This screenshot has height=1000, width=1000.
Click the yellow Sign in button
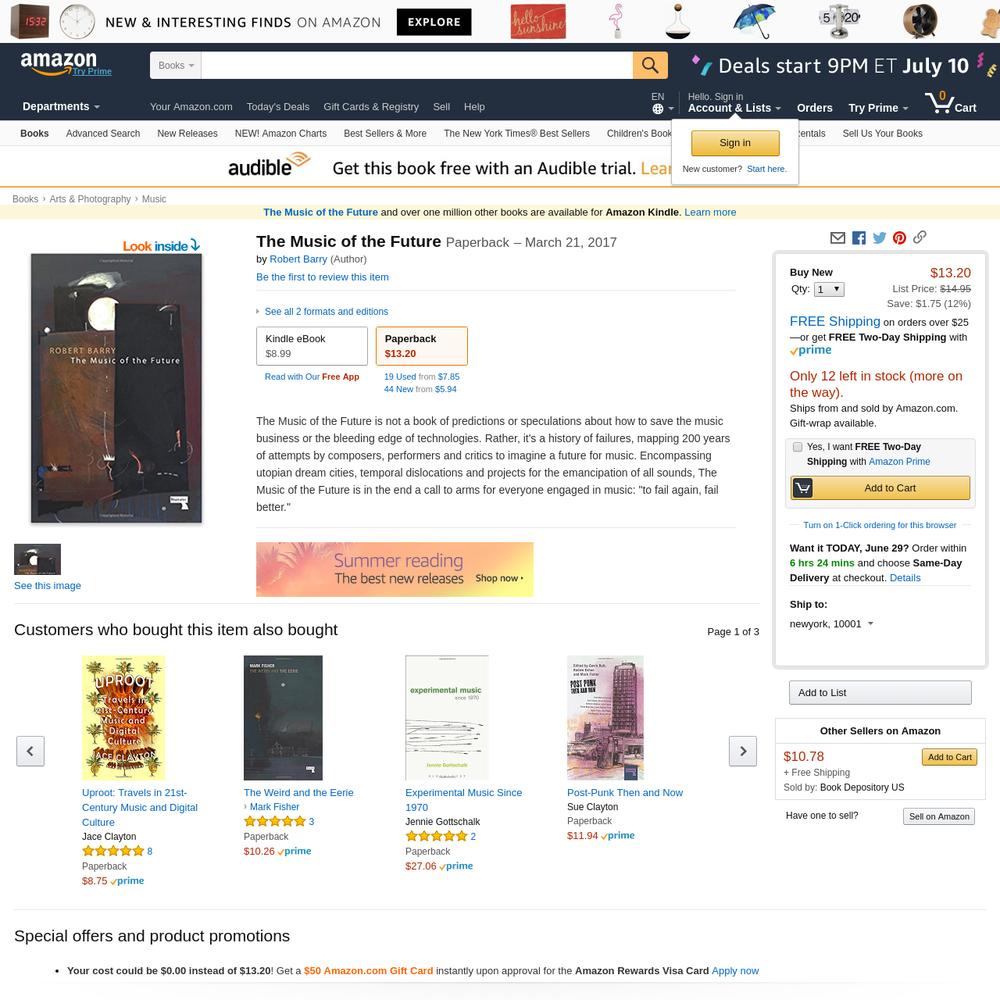point(735,143)
